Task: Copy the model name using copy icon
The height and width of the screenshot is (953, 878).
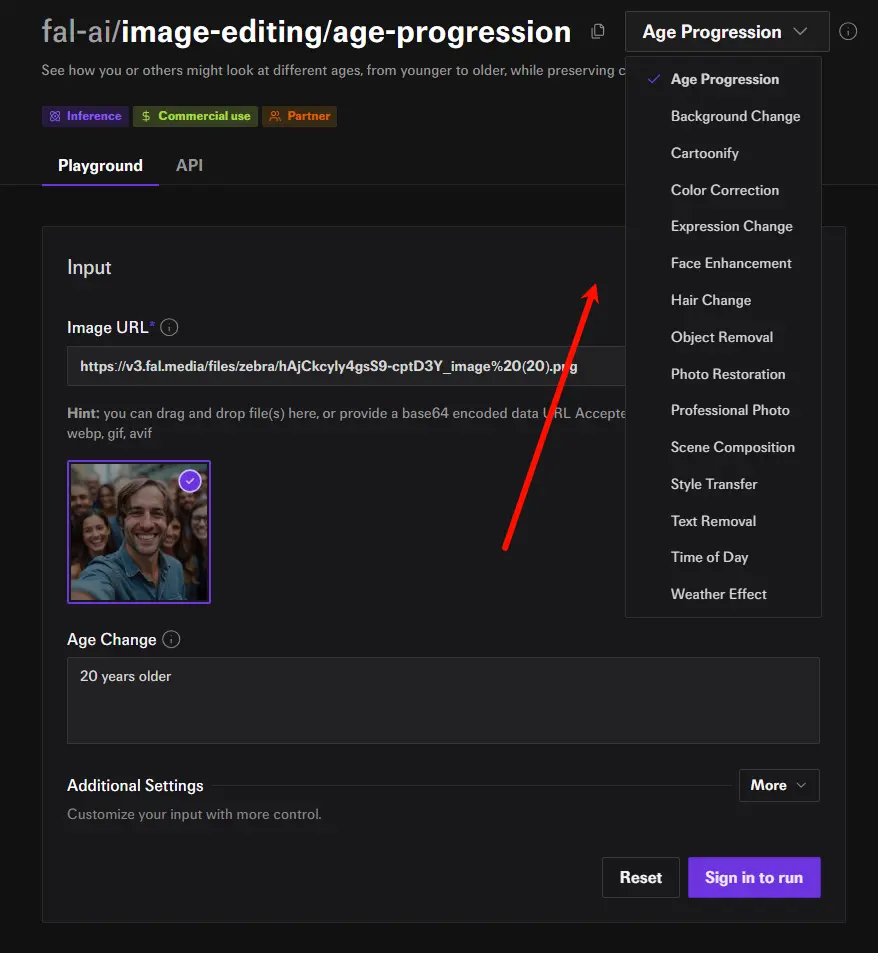Action: [598, 32]
